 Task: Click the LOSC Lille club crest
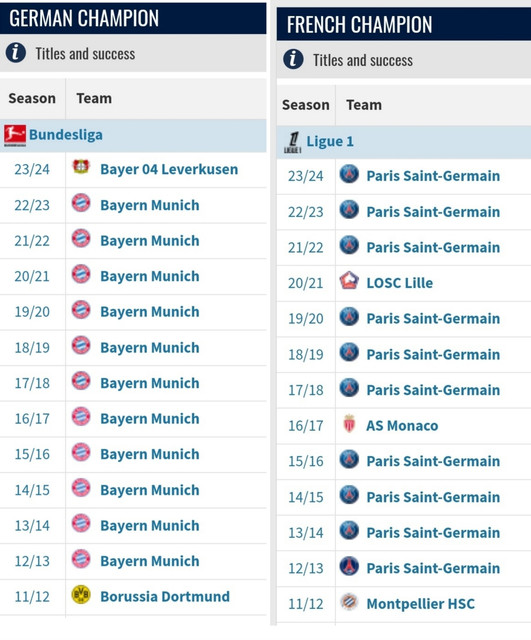tap(349, 281)
